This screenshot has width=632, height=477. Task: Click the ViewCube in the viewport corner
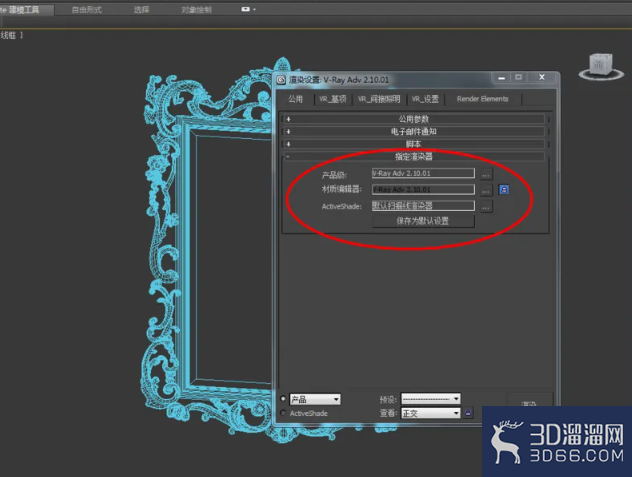coord(601,67)
